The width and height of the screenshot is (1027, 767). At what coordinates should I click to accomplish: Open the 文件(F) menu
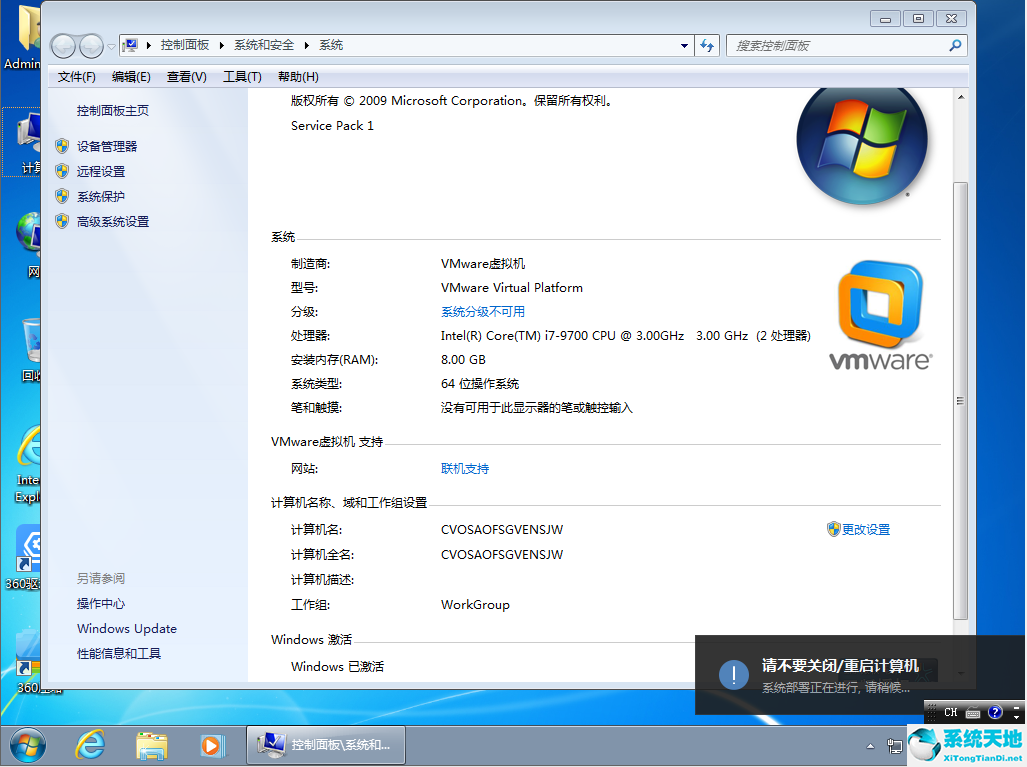click(x=77, y=77)
